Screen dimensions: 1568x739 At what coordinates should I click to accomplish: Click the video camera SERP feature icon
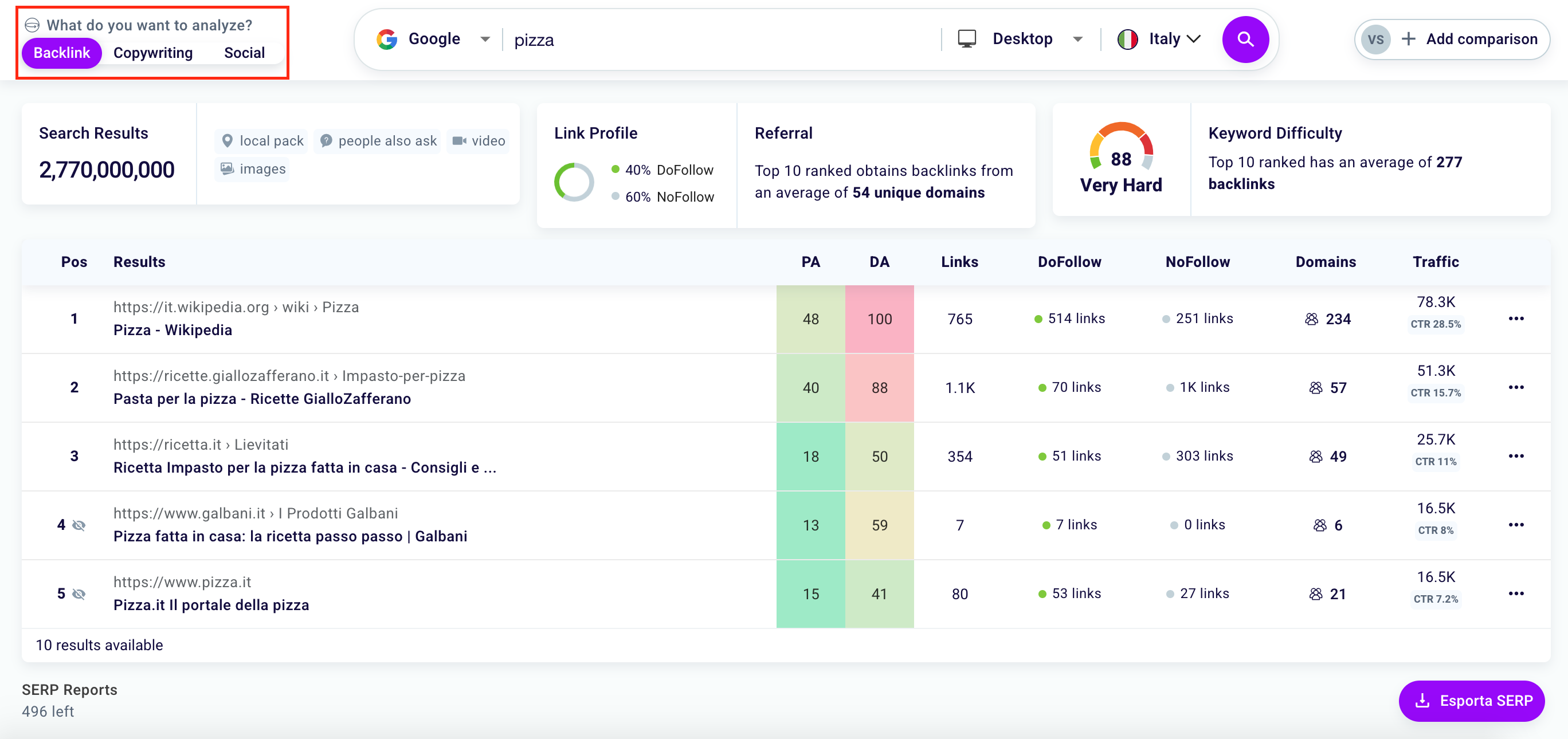point(459,140)
